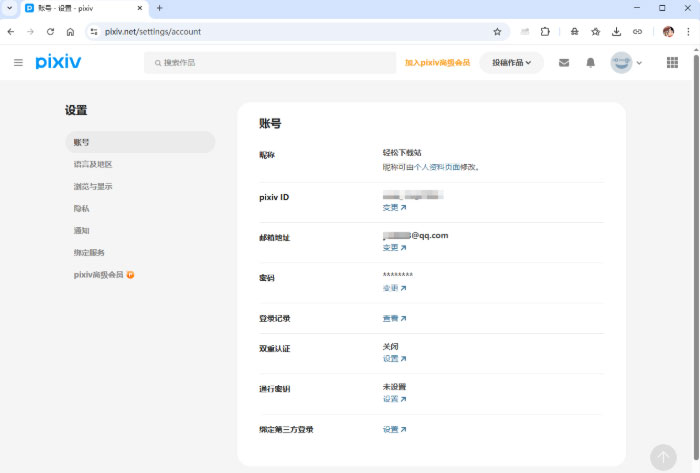Expand the avatar dropdown chevron
This screenshot has width=700, height=473.
(639, 63)
